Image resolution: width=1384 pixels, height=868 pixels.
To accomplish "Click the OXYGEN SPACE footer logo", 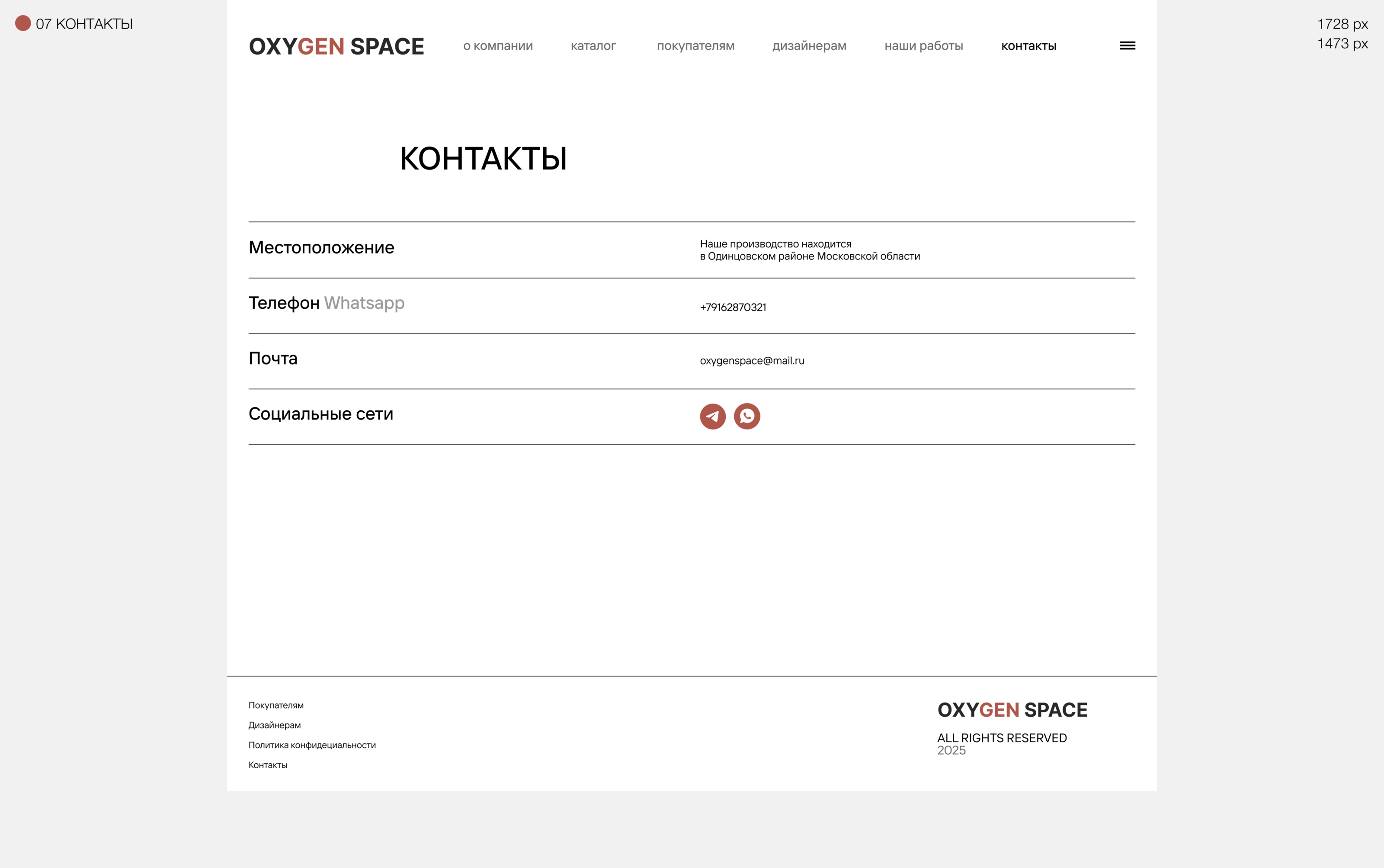I will (1012, 710).
